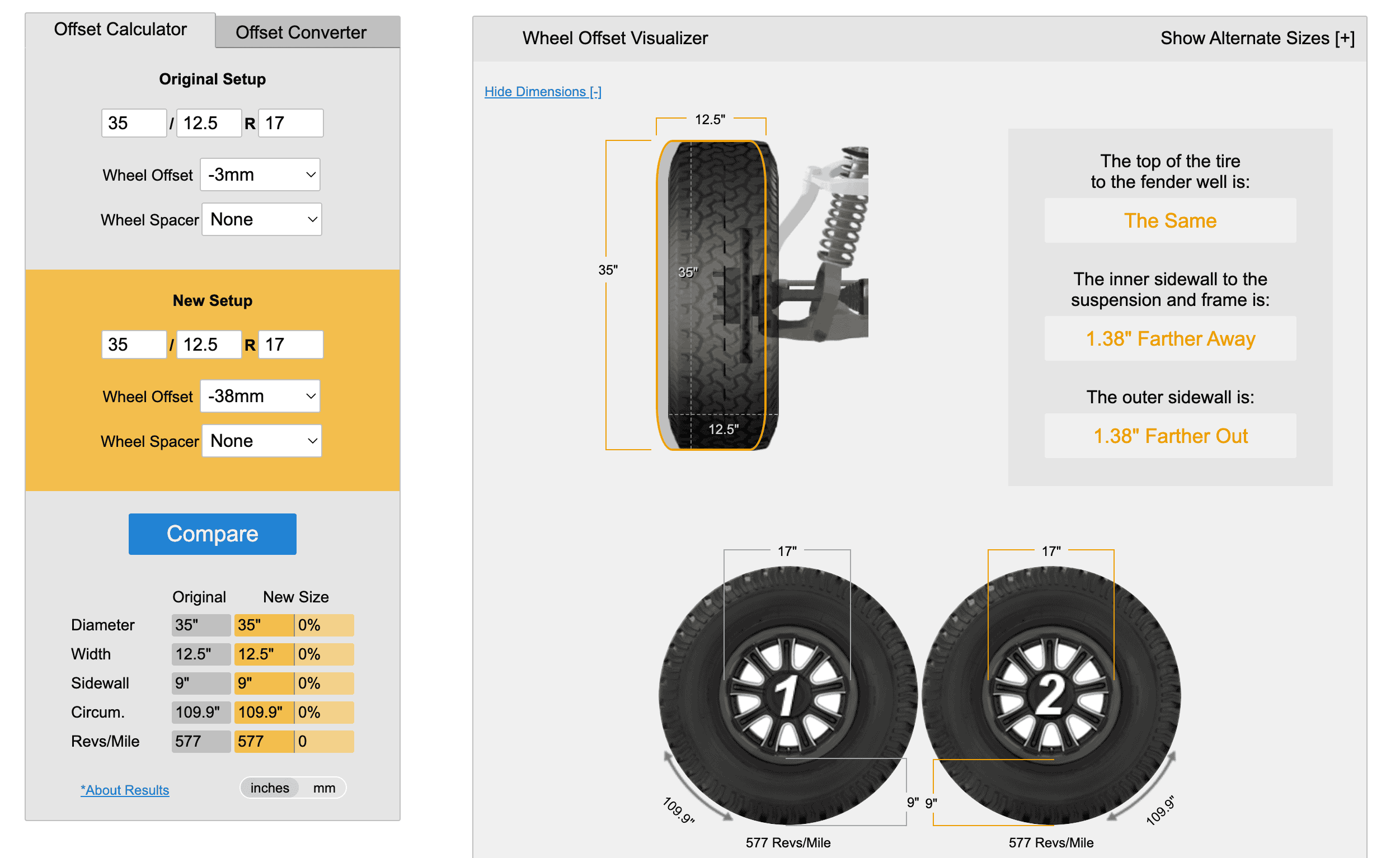Click the wheel number 1 image
1400x858 pixels.
pyautogui.click(x=787, y=695)
